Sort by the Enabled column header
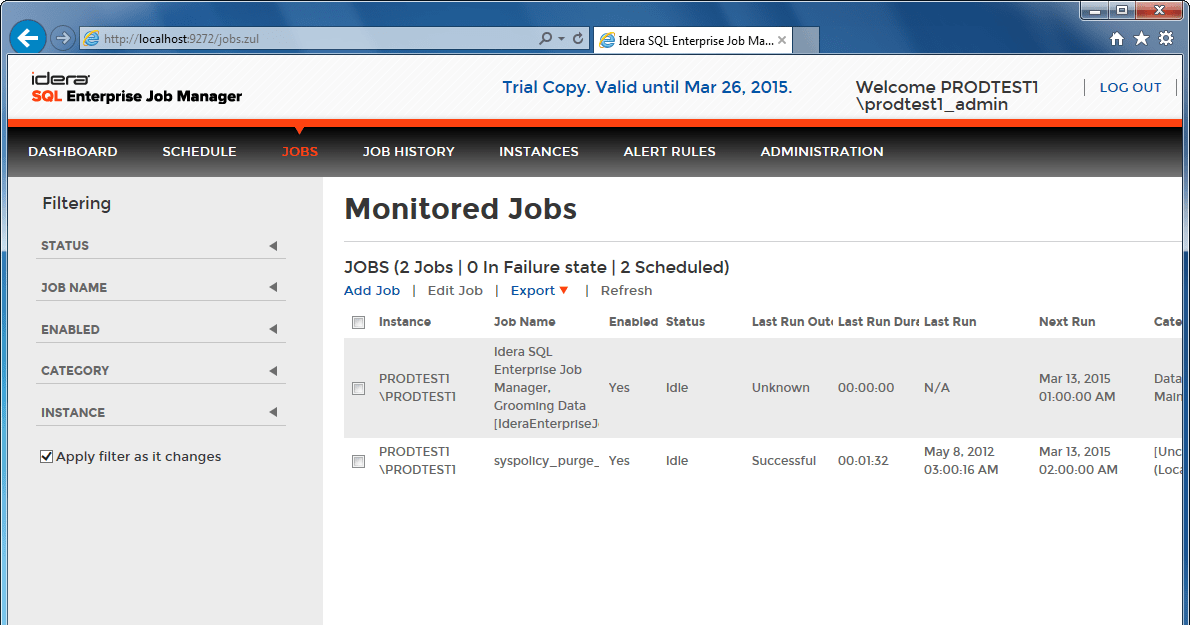The width and height of the screenshot is (1190, 625). [633, 322]
